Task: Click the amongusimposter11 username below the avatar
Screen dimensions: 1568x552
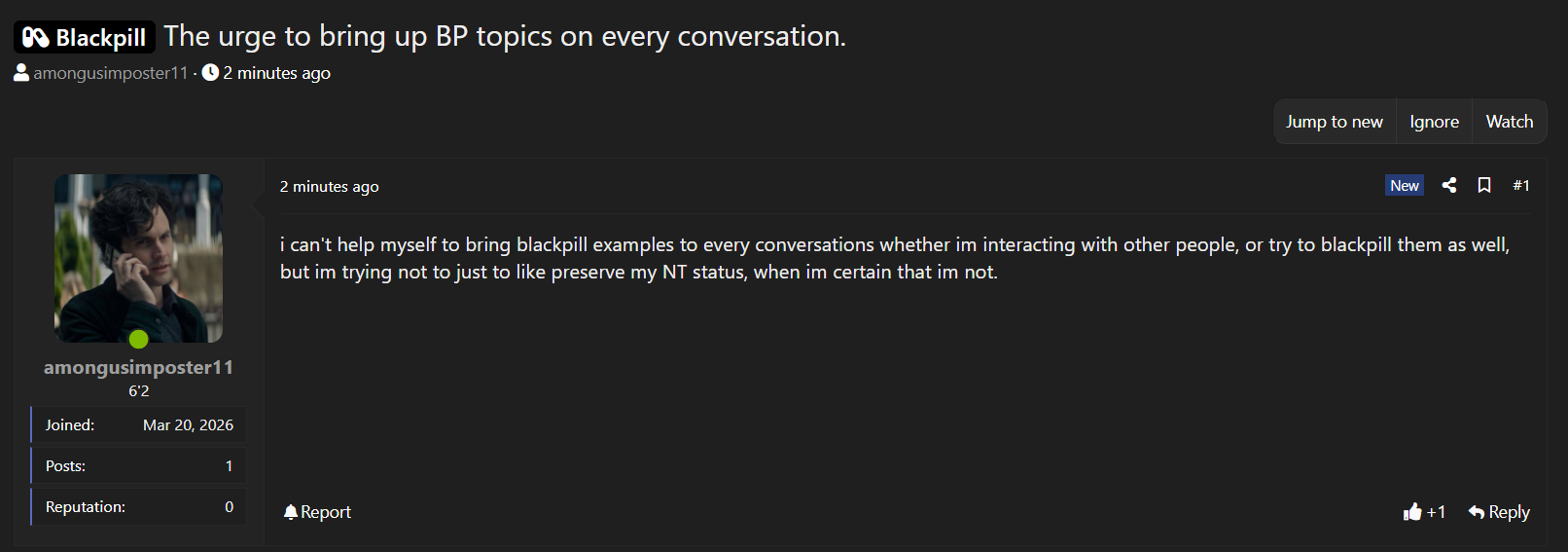Action: [x=138, y=367]
